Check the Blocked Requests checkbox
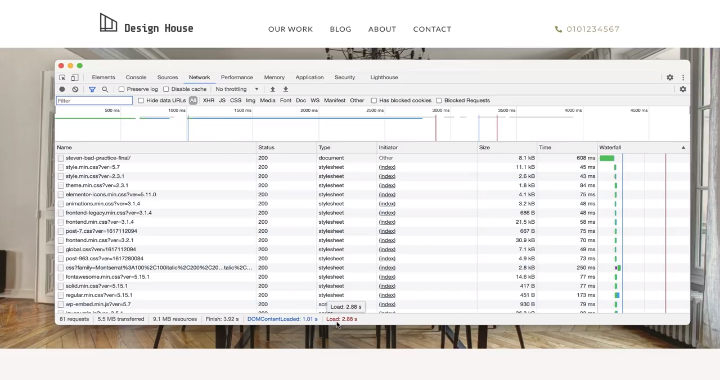Viewport: 720px width, 380px height. 439,101
